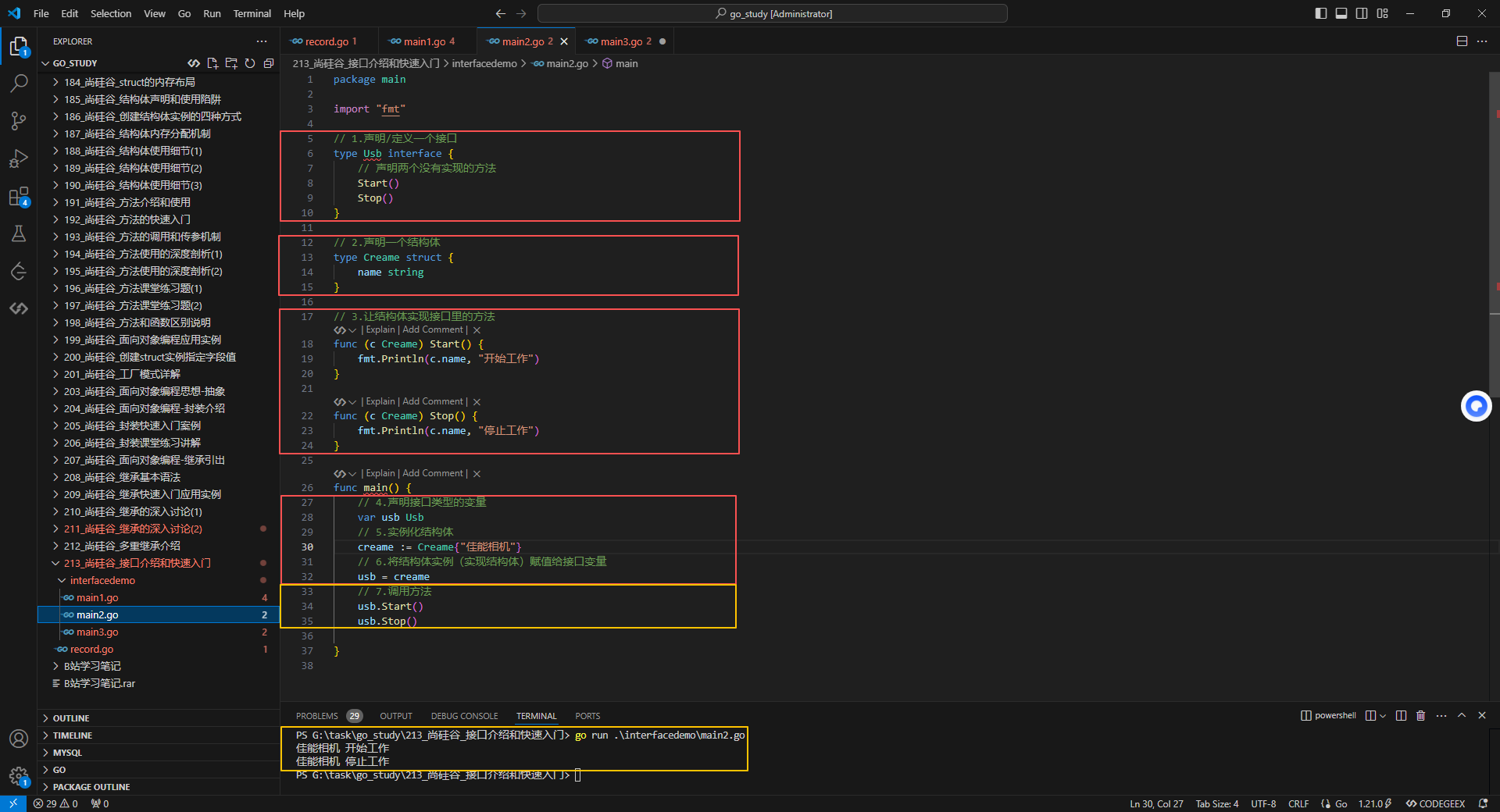Open the Manage settings gear
This screenshot has width=1500, height=812.
coord(19,776)
